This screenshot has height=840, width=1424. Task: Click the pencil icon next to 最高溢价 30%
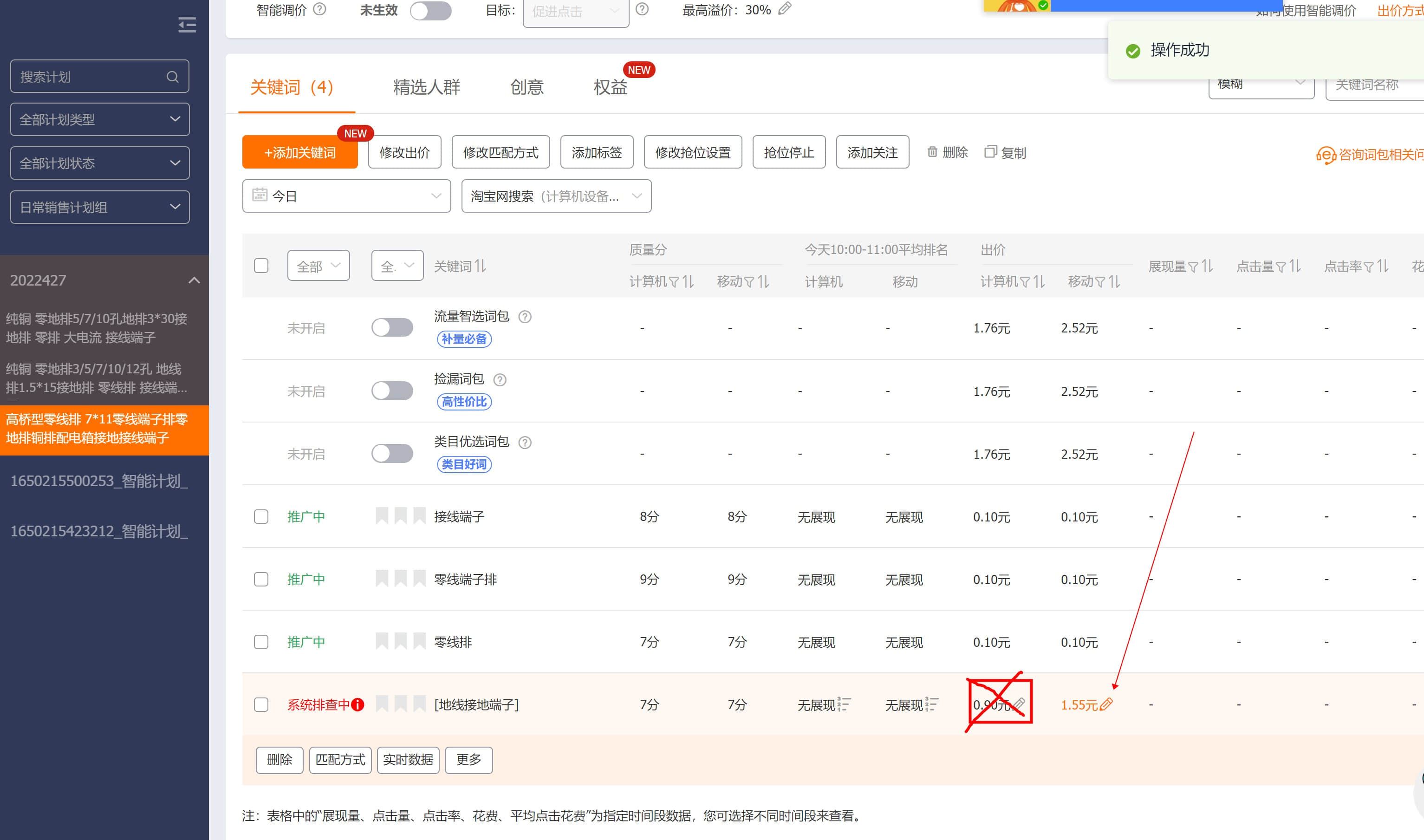coord(785,8)
